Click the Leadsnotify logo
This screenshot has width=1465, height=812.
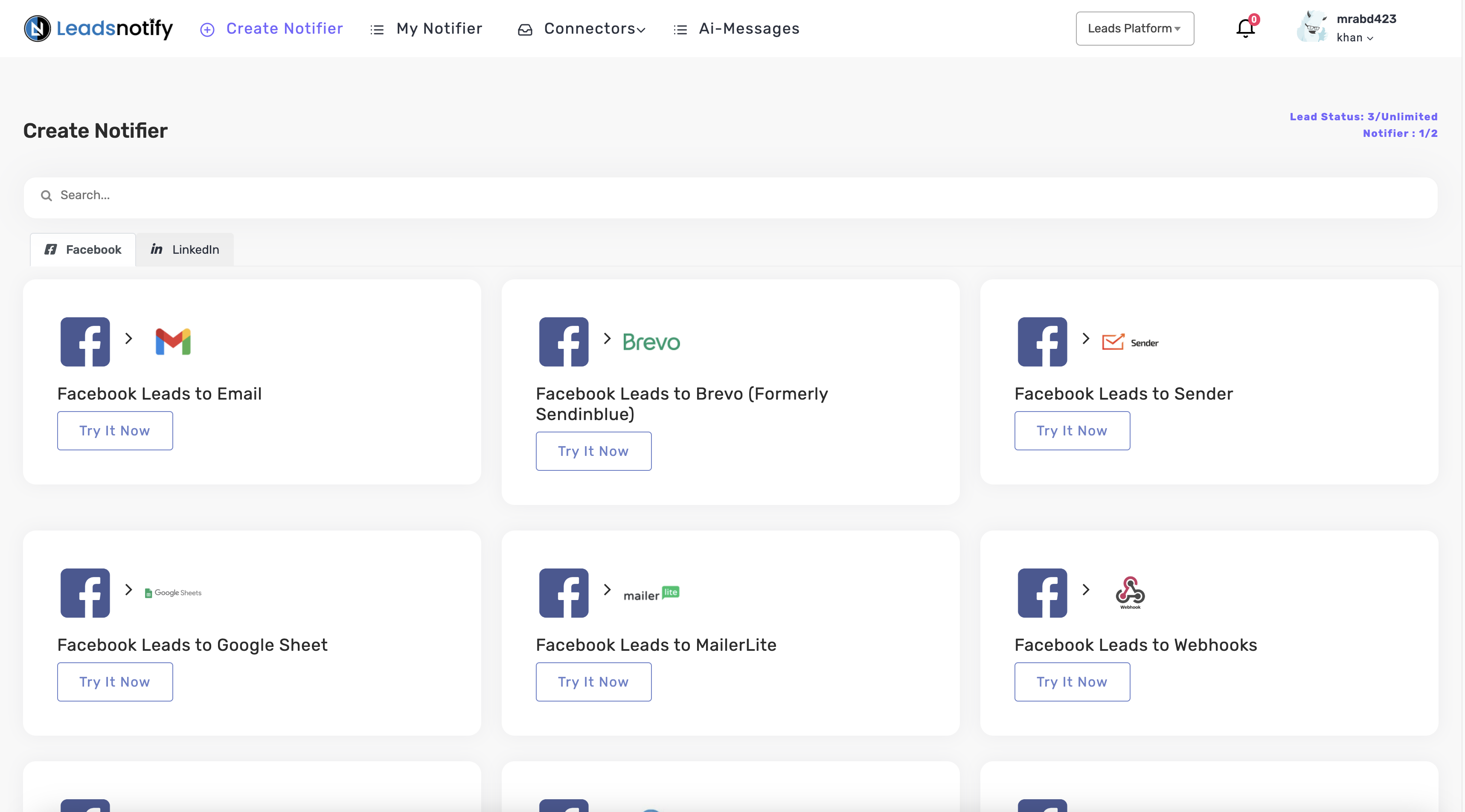point(99,29)
